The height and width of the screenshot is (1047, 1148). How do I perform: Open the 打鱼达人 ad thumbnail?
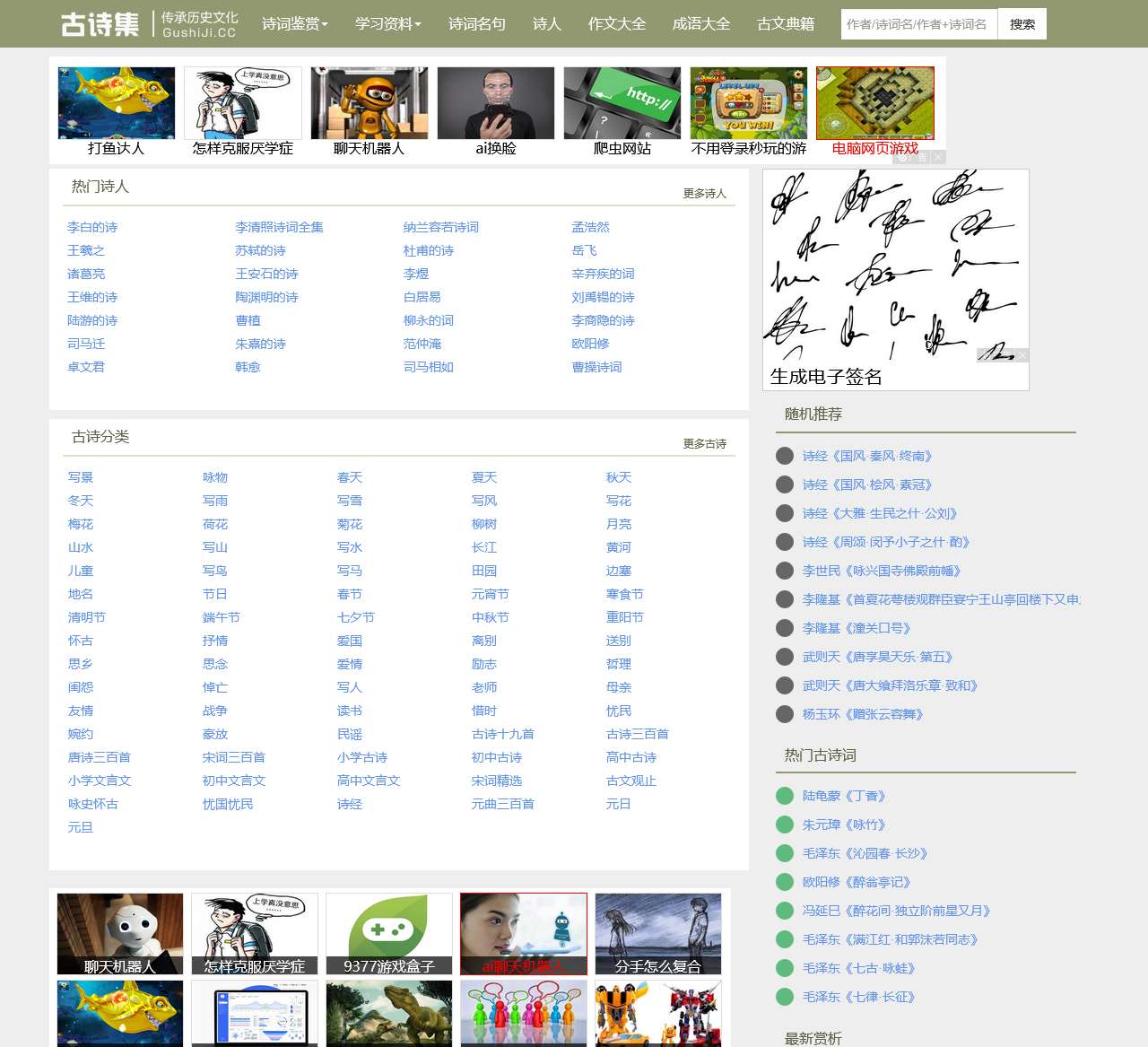(117, 112)
